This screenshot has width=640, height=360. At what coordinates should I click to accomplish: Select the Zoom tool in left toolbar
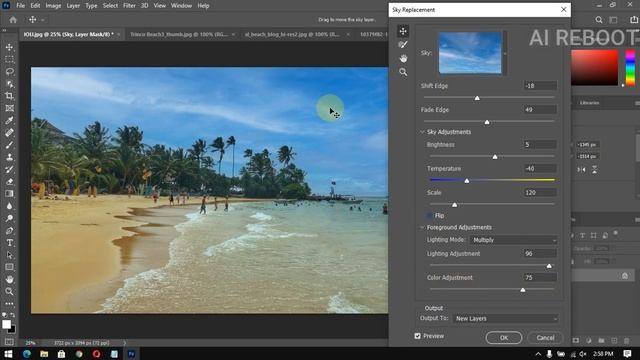tap(9, 291)
